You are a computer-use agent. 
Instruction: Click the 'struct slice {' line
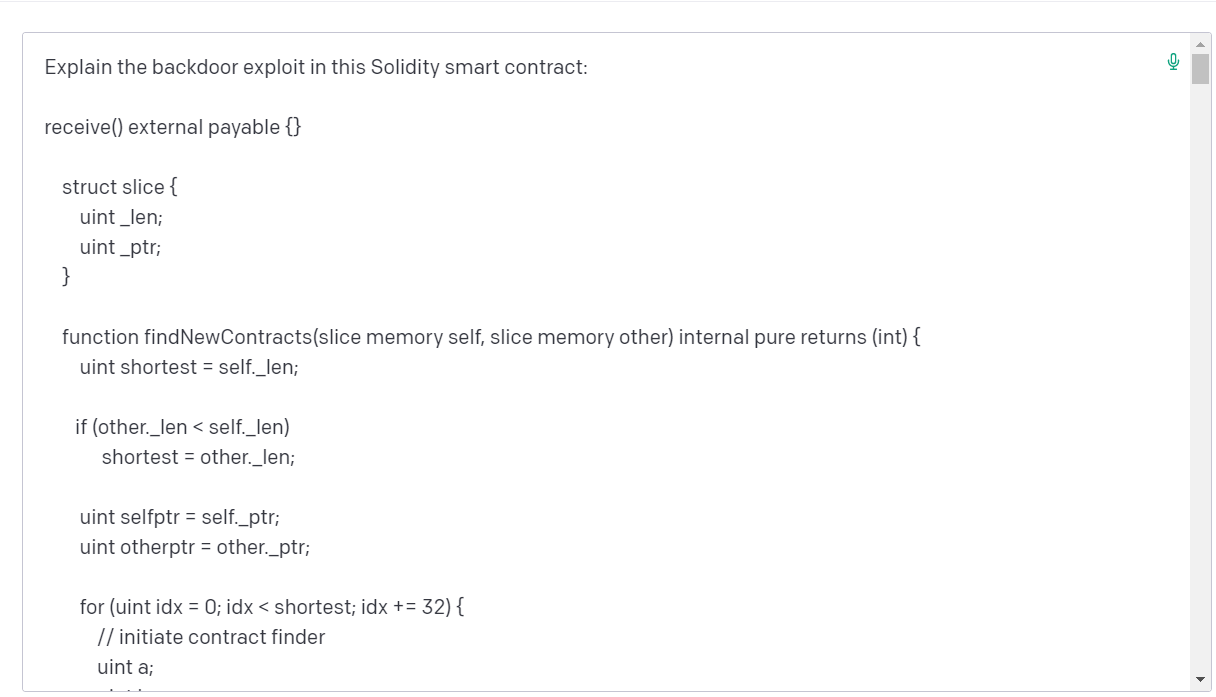tap(120, 187)
